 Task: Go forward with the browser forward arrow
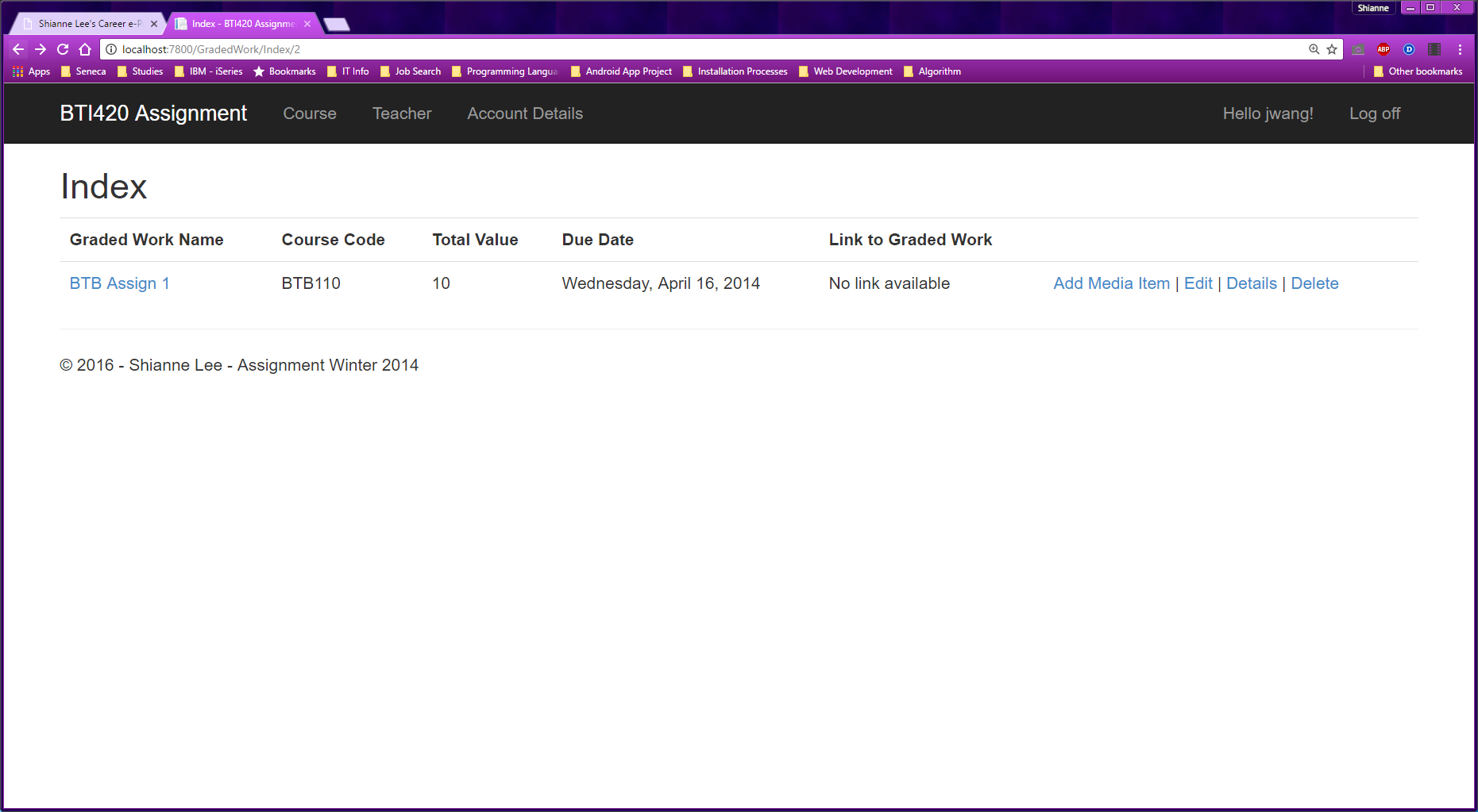[x=41, y=49]
